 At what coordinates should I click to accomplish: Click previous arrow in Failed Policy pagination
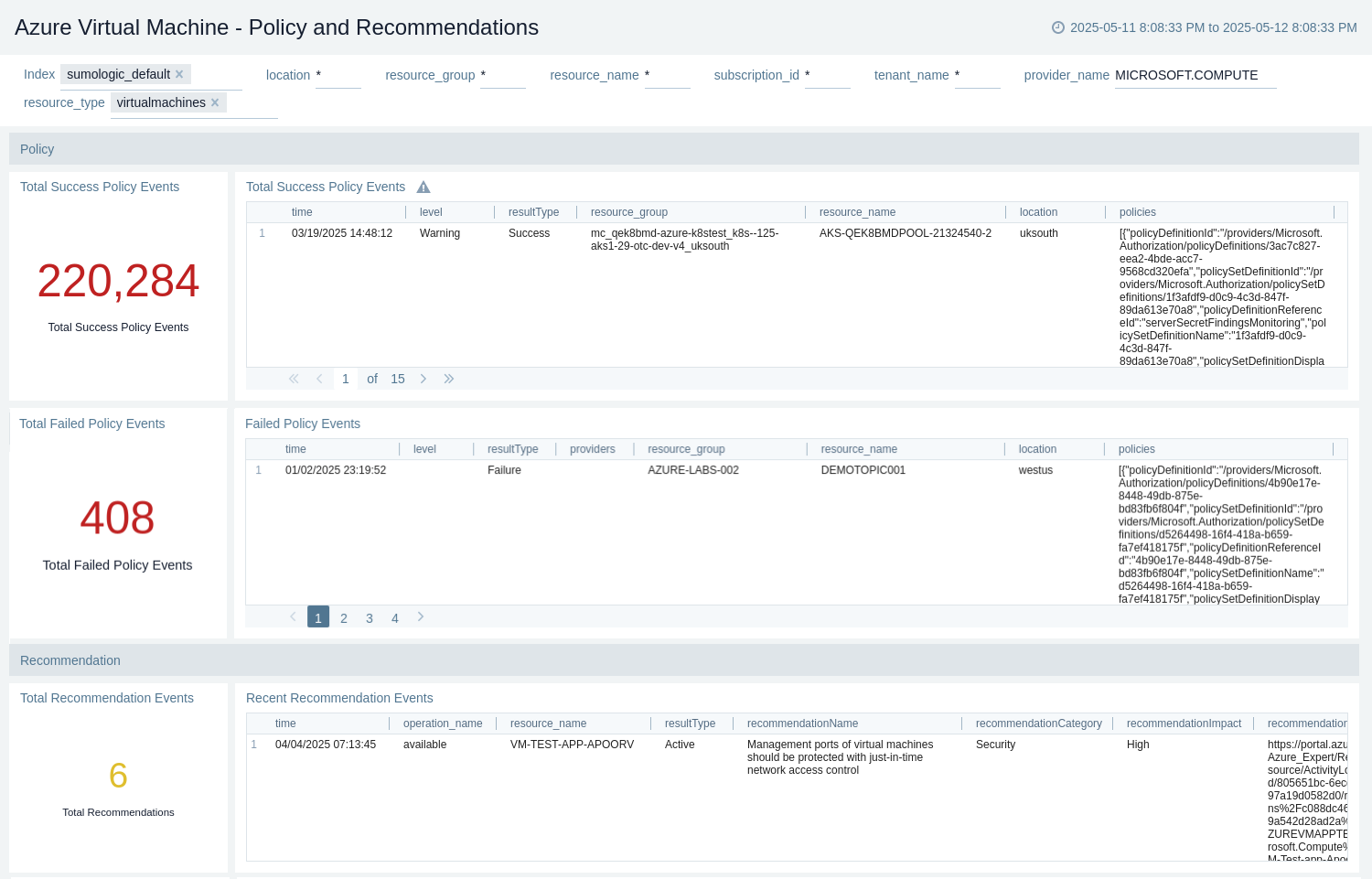pos(293,616)
